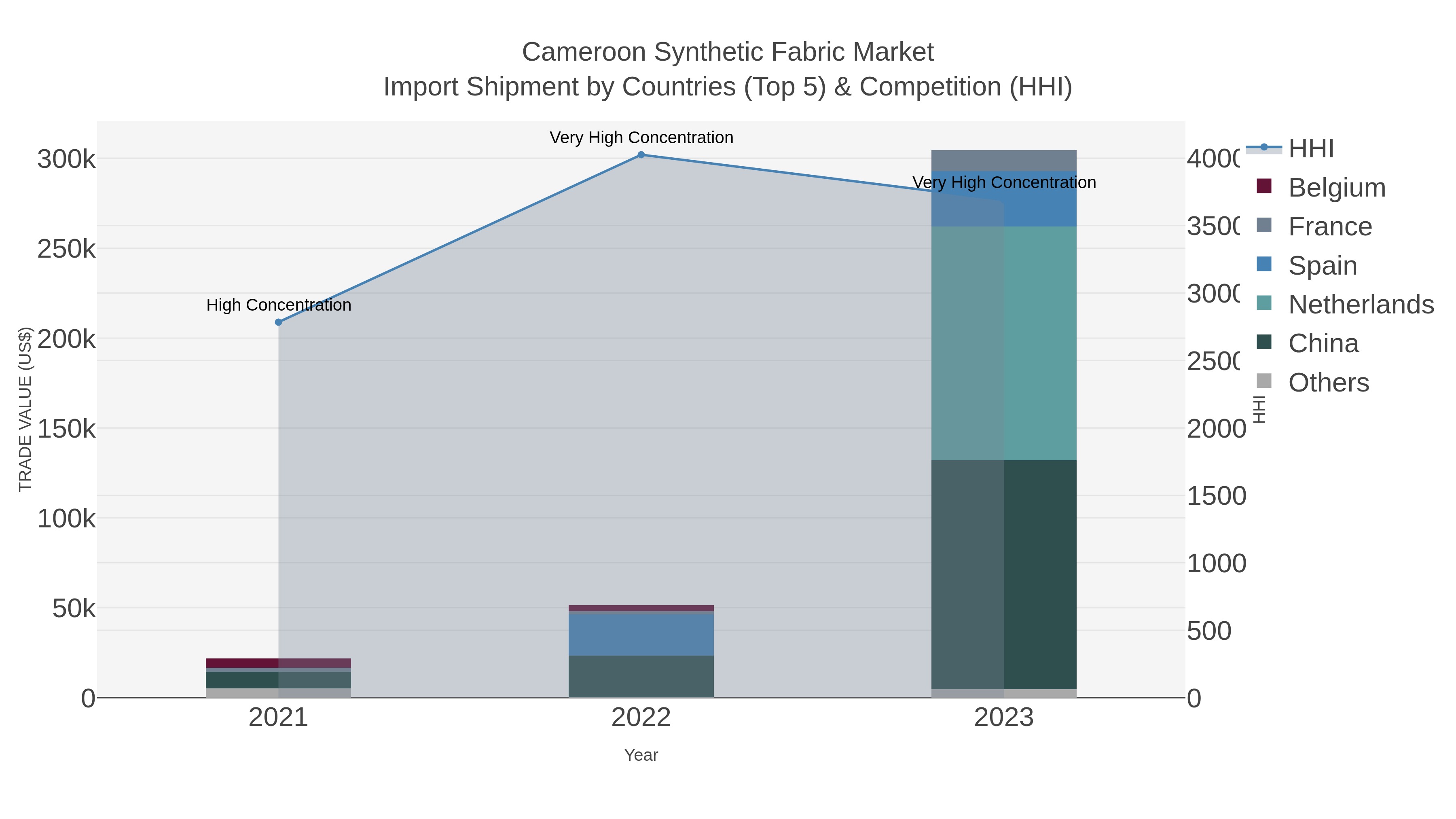
Task: Toggle France series in legend
Action: 1314,226
